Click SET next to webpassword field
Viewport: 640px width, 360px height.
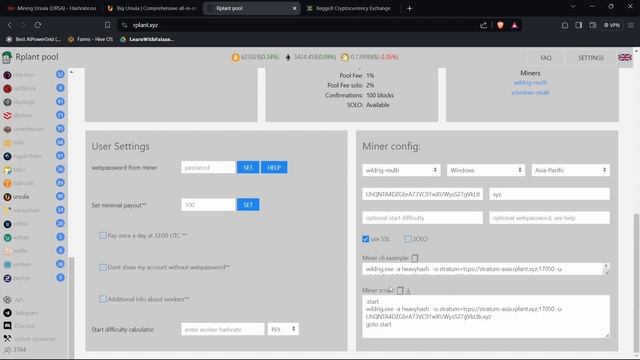[248, 167]
